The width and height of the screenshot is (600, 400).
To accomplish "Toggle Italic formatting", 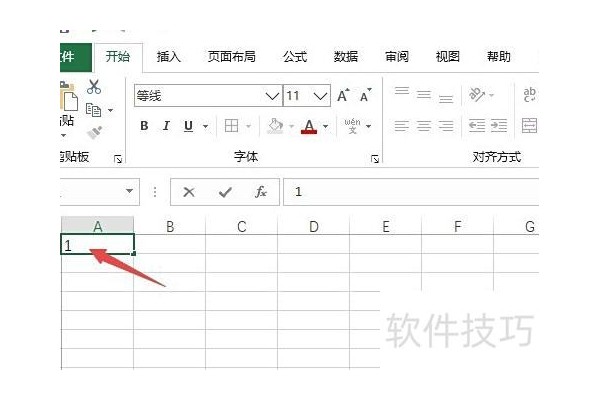I will (166, 126).
